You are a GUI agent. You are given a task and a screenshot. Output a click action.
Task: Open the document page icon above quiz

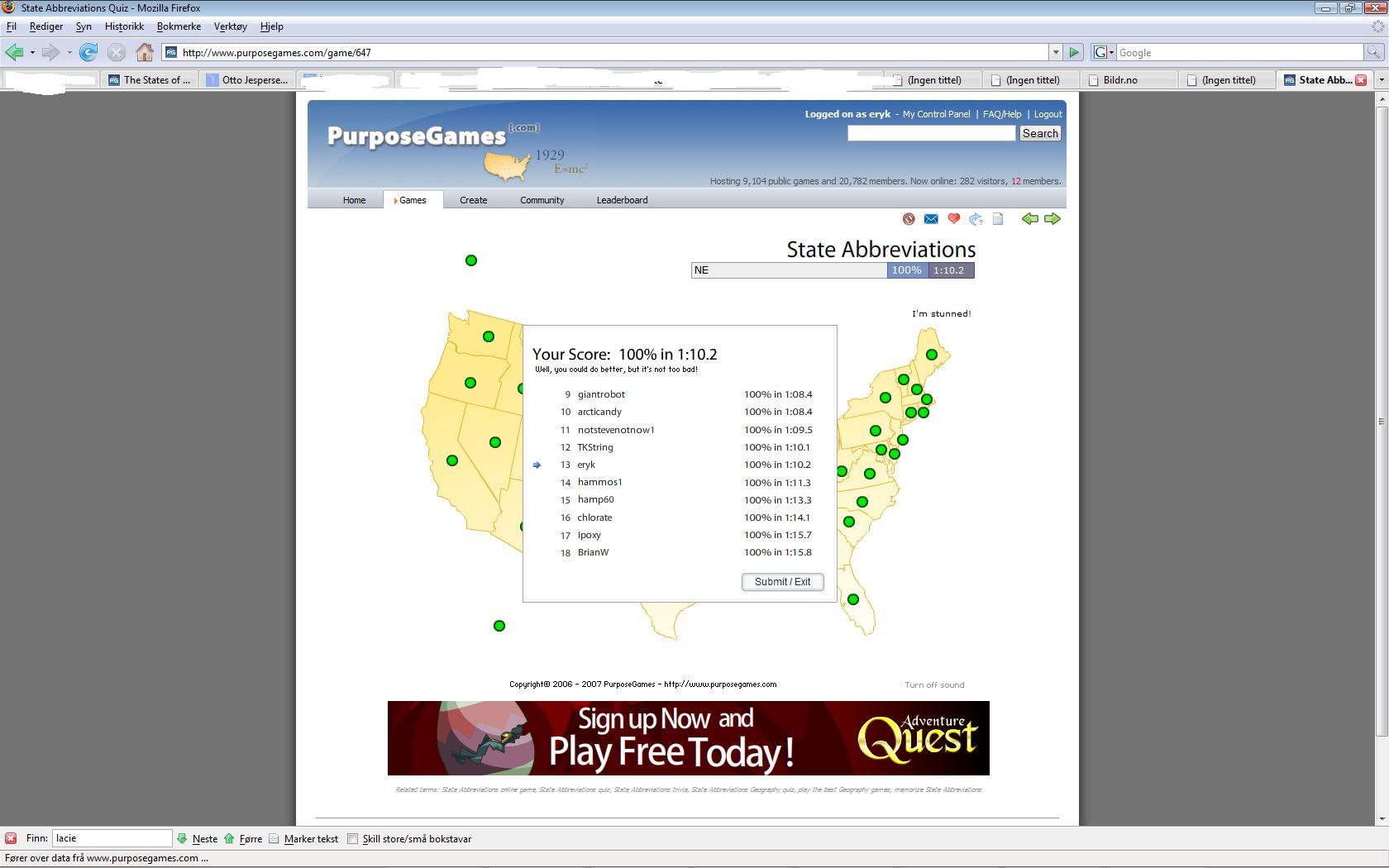(x=998, y=219)
